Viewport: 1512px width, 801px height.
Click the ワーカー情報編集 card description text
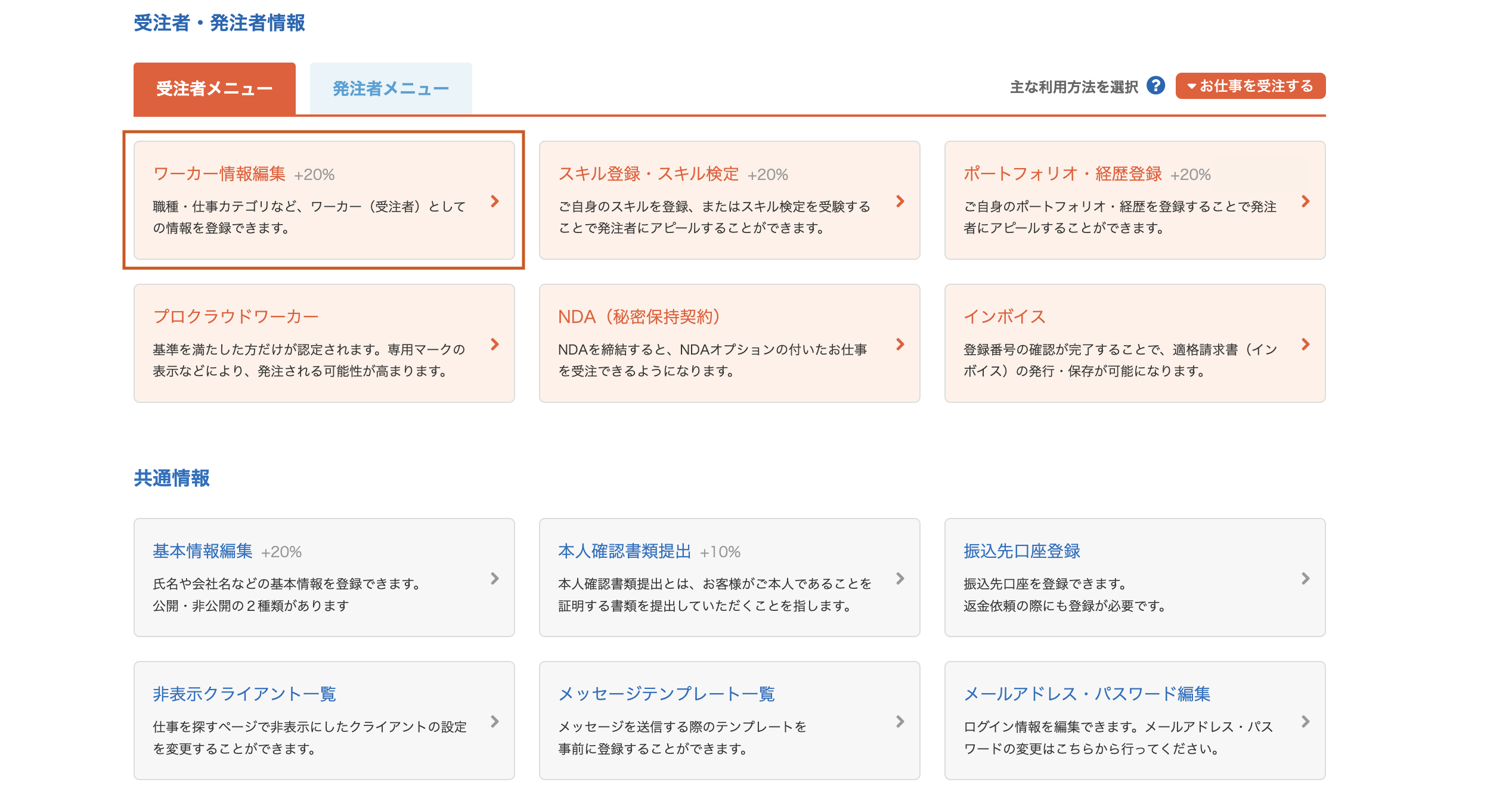pos(309,217)
